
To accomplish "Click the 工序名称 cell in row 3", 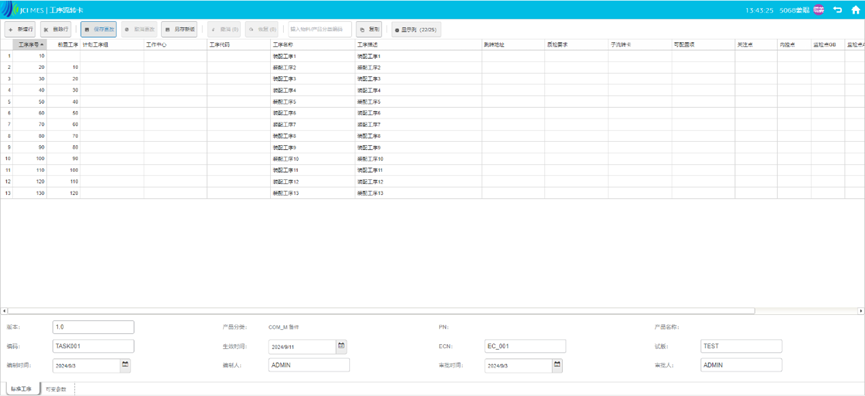I will (x=313, y=79).
